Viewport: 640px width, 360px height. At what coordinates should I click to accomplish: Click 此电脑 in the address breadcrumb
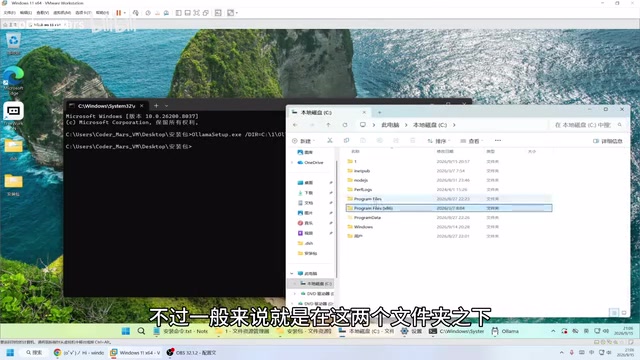390,125
